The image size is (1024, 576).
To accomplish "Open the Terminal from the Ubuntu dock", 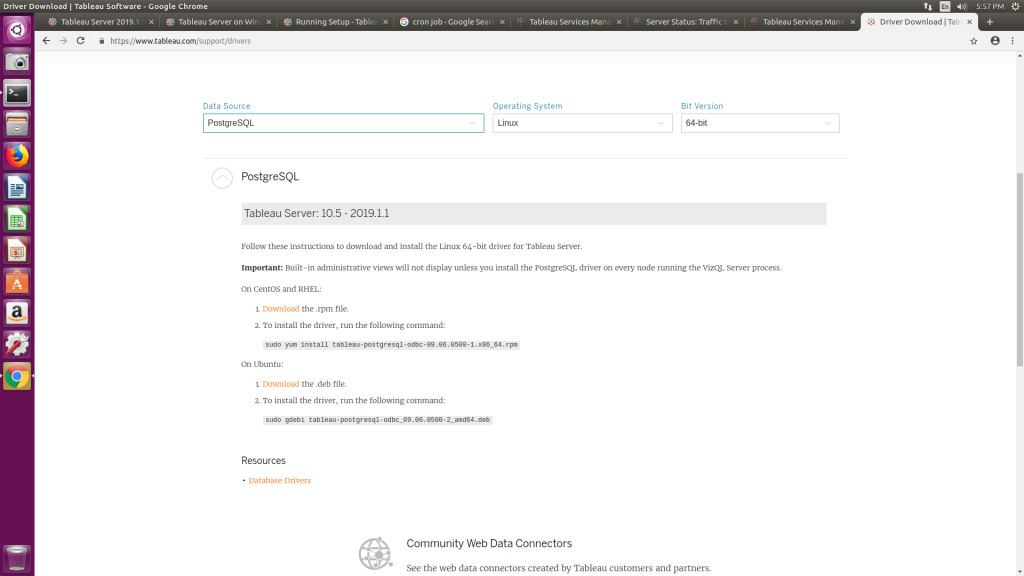I will pyautogui.click(x=17, y=93).
